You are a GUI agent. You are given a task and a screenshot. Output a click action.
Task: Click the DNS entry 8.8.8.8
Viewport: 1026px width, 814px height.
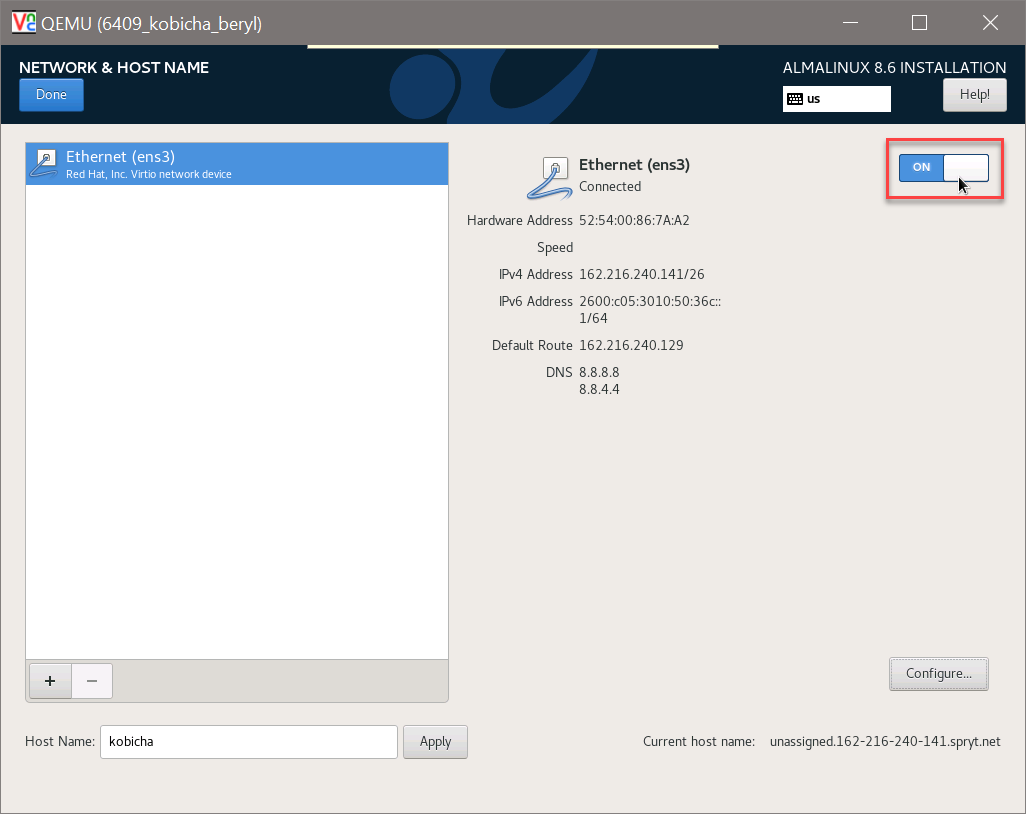click(599, 372)
